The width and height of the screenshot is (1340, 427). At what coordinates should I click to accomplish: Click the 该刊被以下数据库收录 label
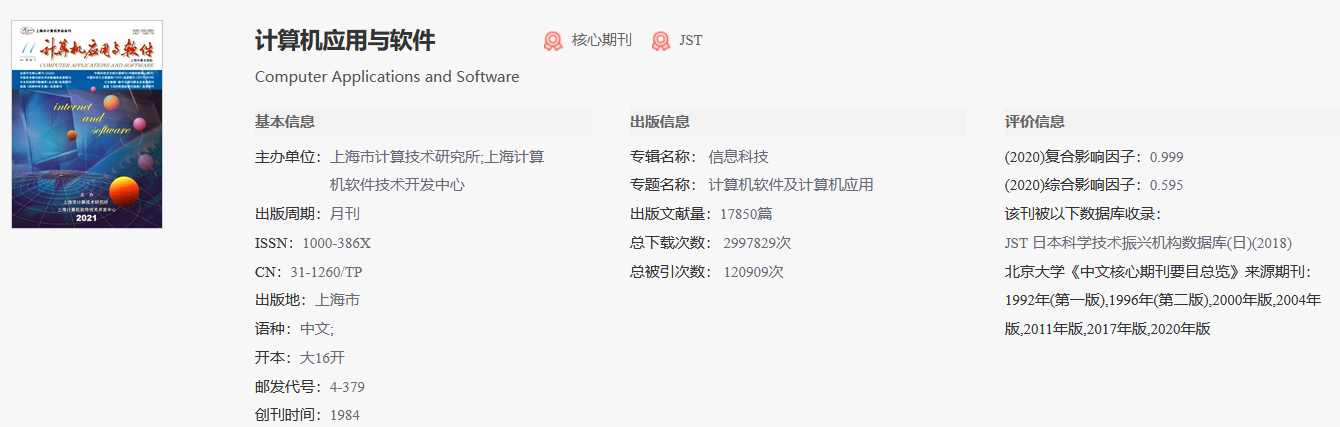pos(1083,214)
